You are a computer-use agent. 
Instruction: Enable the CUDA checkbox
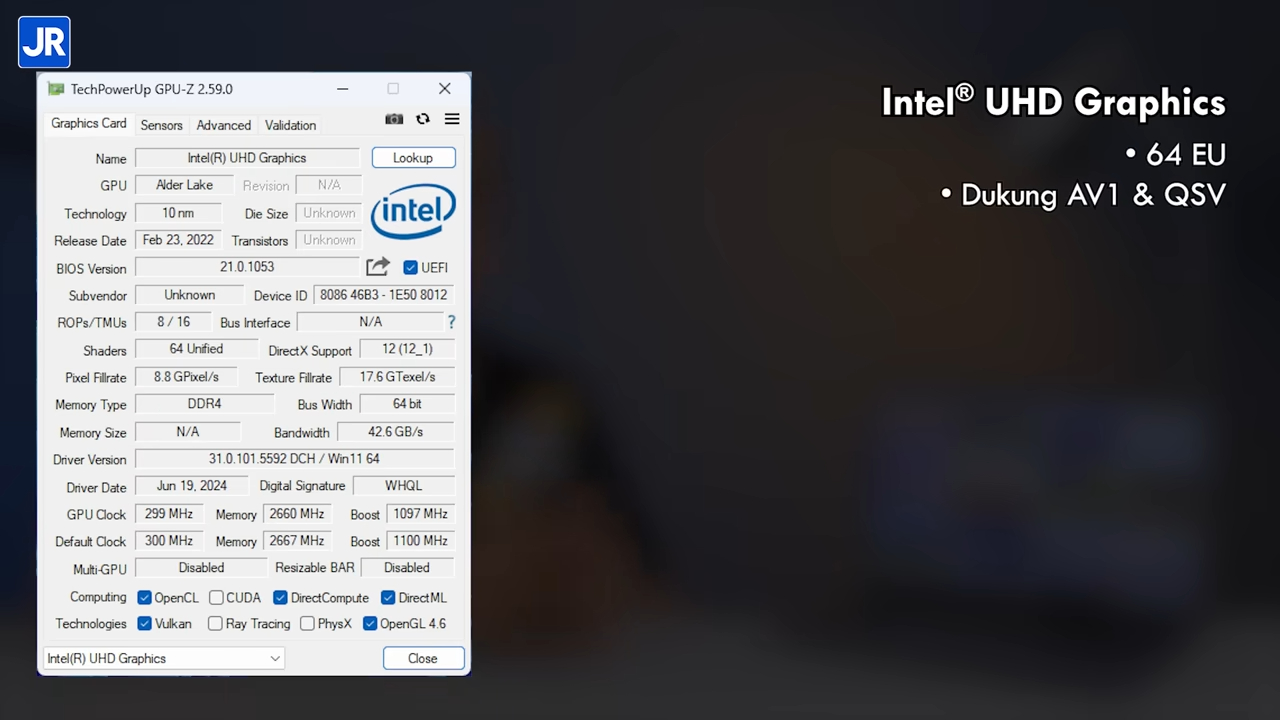pyautogui.click(x=216, y=598)
